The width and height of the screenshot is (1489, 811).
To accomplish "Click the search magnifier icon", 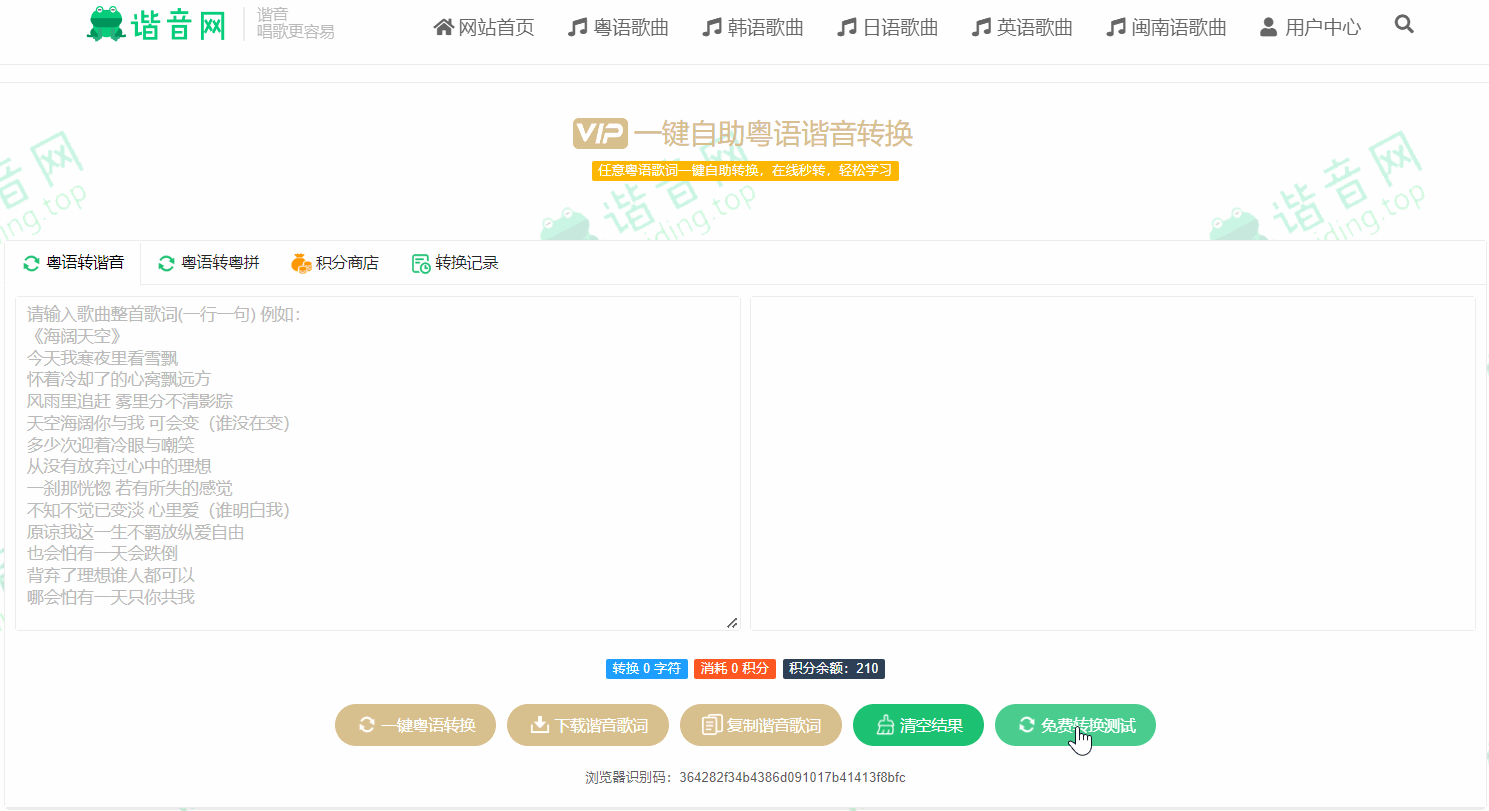I will coord(1404,25).
